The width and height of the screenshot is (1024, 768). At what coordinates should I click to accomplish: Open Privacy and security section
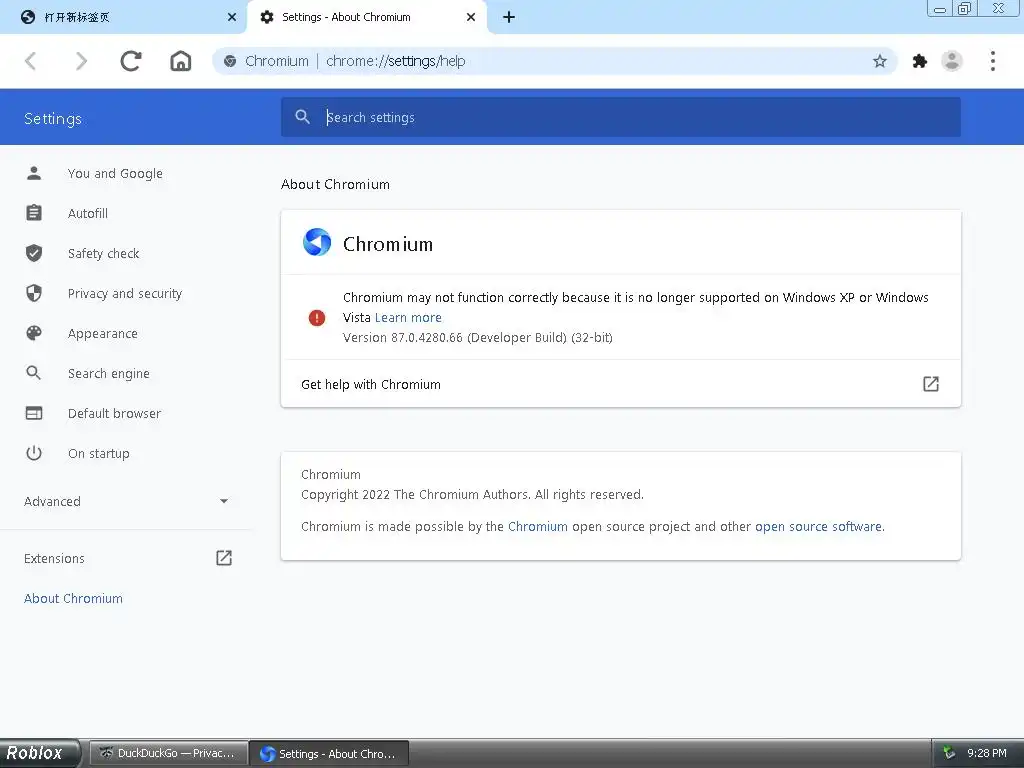point(125,293)
